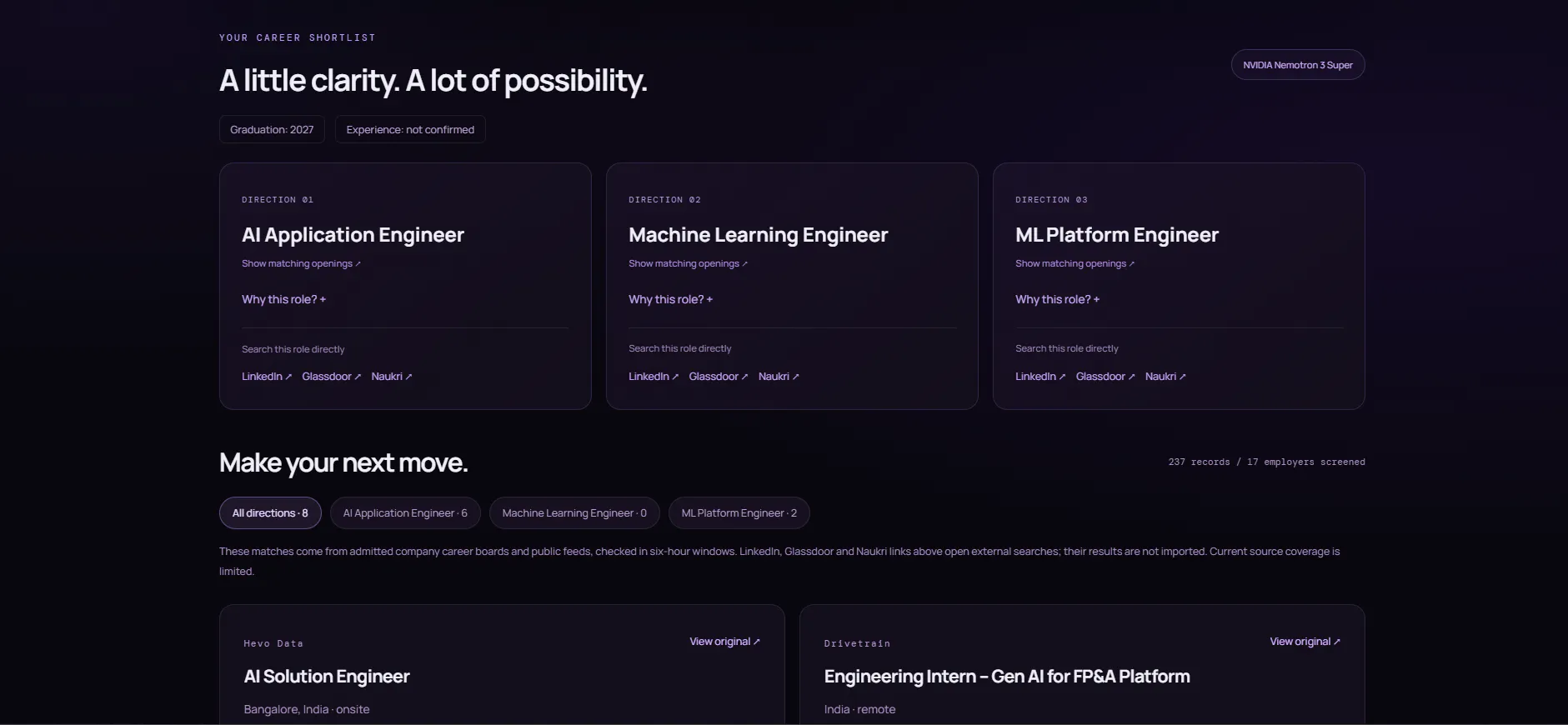Show matching openings for Machine Learning Engineer
The height and width of the screenshot is (725, 1568).
pyautogui.click(x=688, y=263)
